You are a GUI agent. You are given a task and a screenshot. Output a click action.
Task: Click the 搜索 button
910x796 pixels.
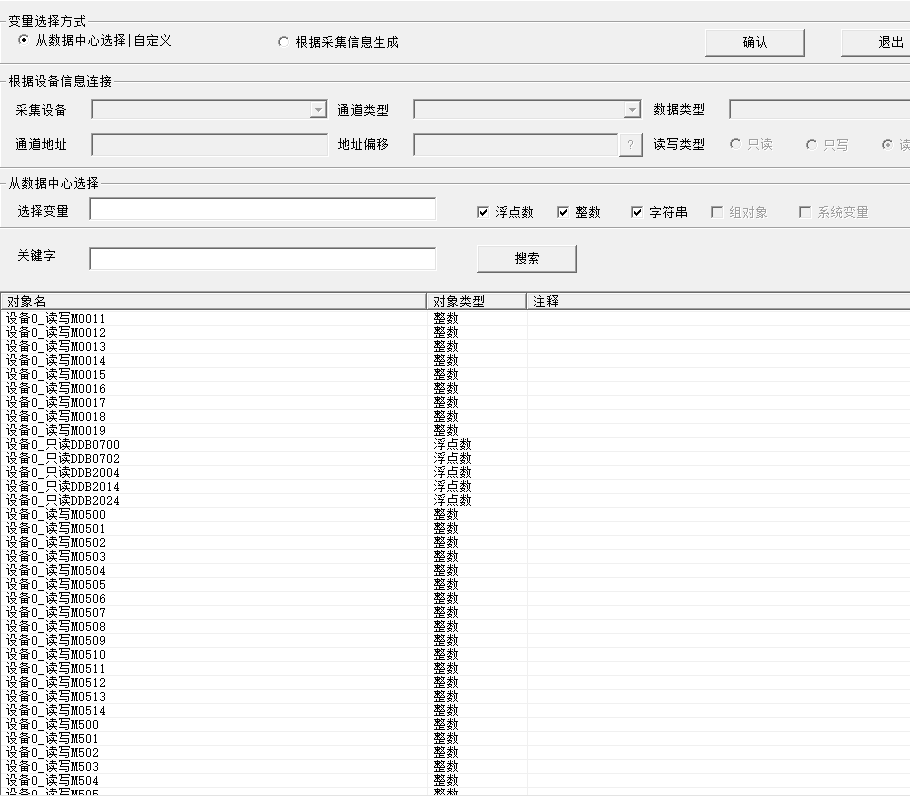[527, 258]
